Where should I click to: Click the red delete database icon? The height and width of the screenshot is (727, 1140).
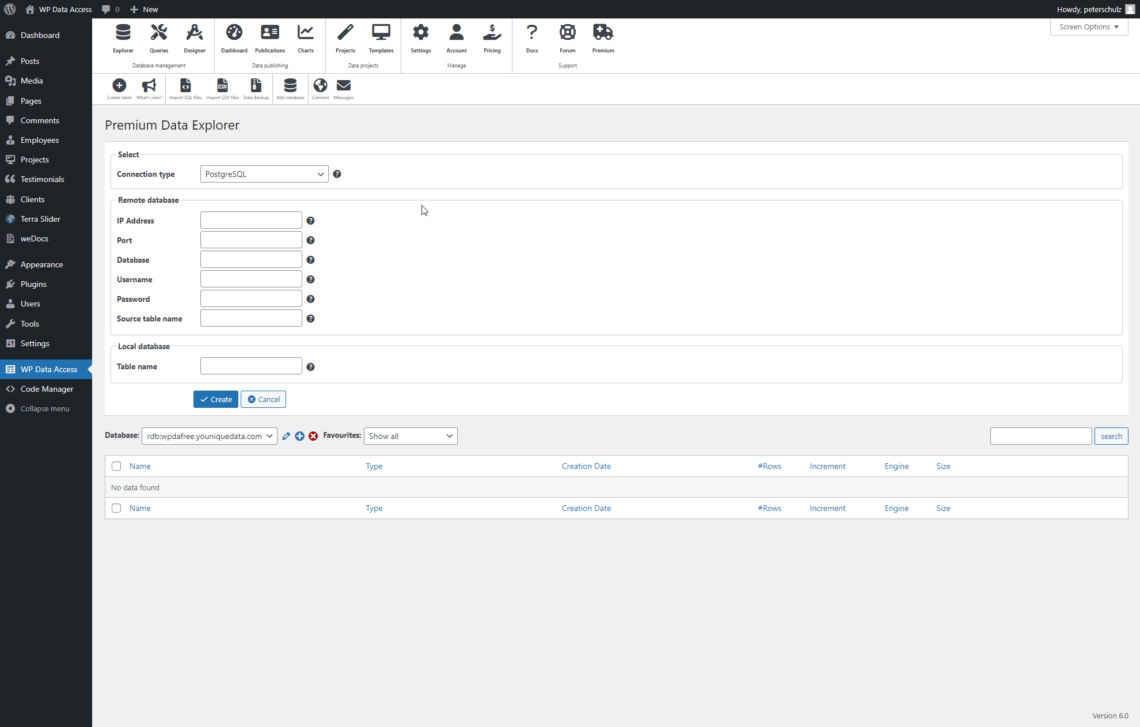tap(313, 436)
